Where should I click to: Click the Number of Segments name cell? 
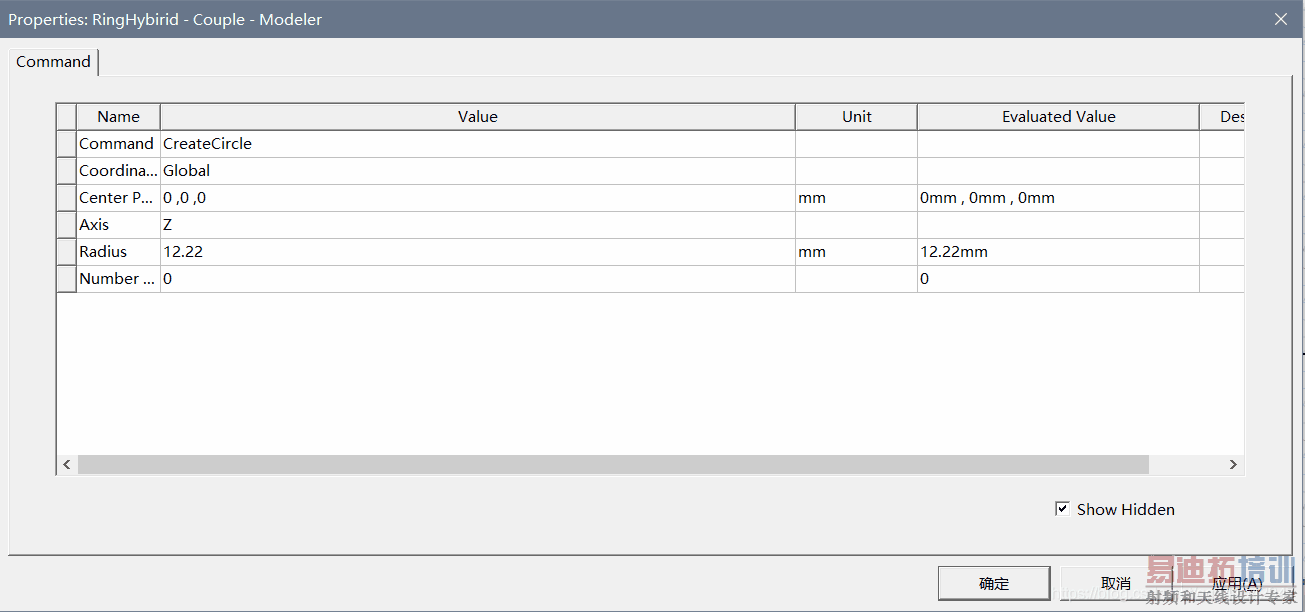click(118, 279)
